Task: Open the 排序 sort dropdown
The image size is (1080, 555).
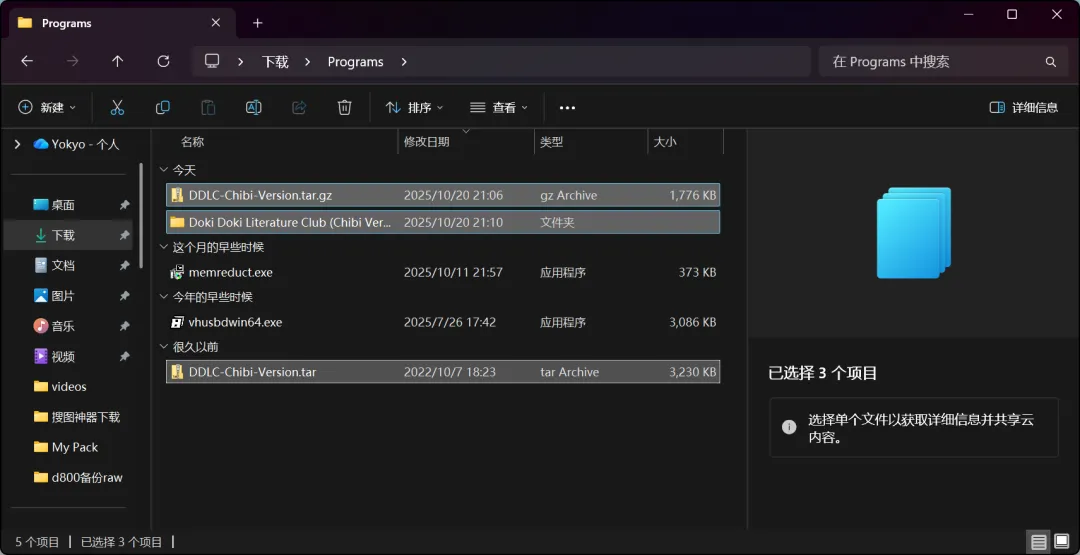Action: pyautogui.click(x=414, y=107)
